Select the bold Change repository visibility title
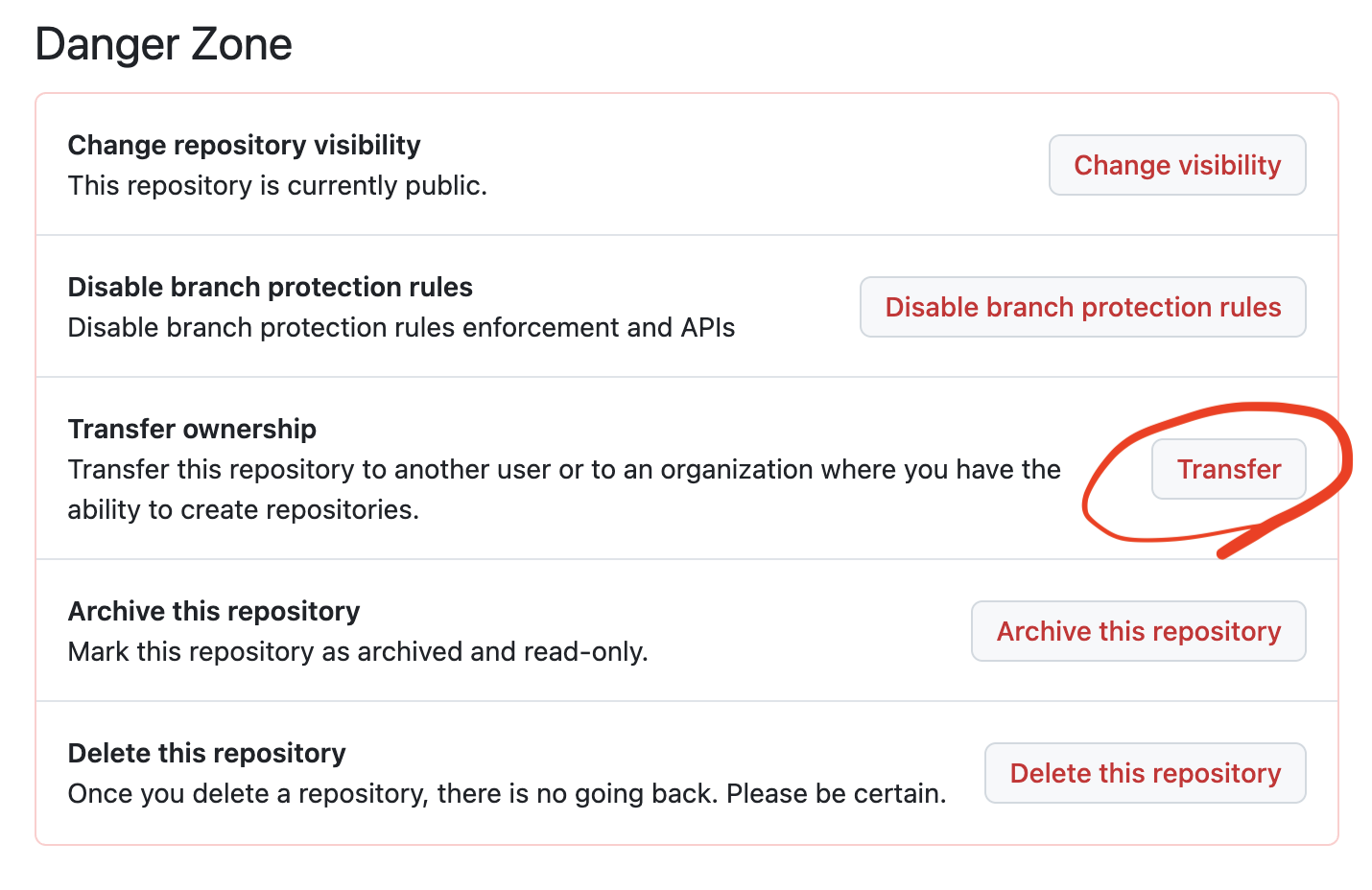The image size is (1372, 890). pos(244,145)
